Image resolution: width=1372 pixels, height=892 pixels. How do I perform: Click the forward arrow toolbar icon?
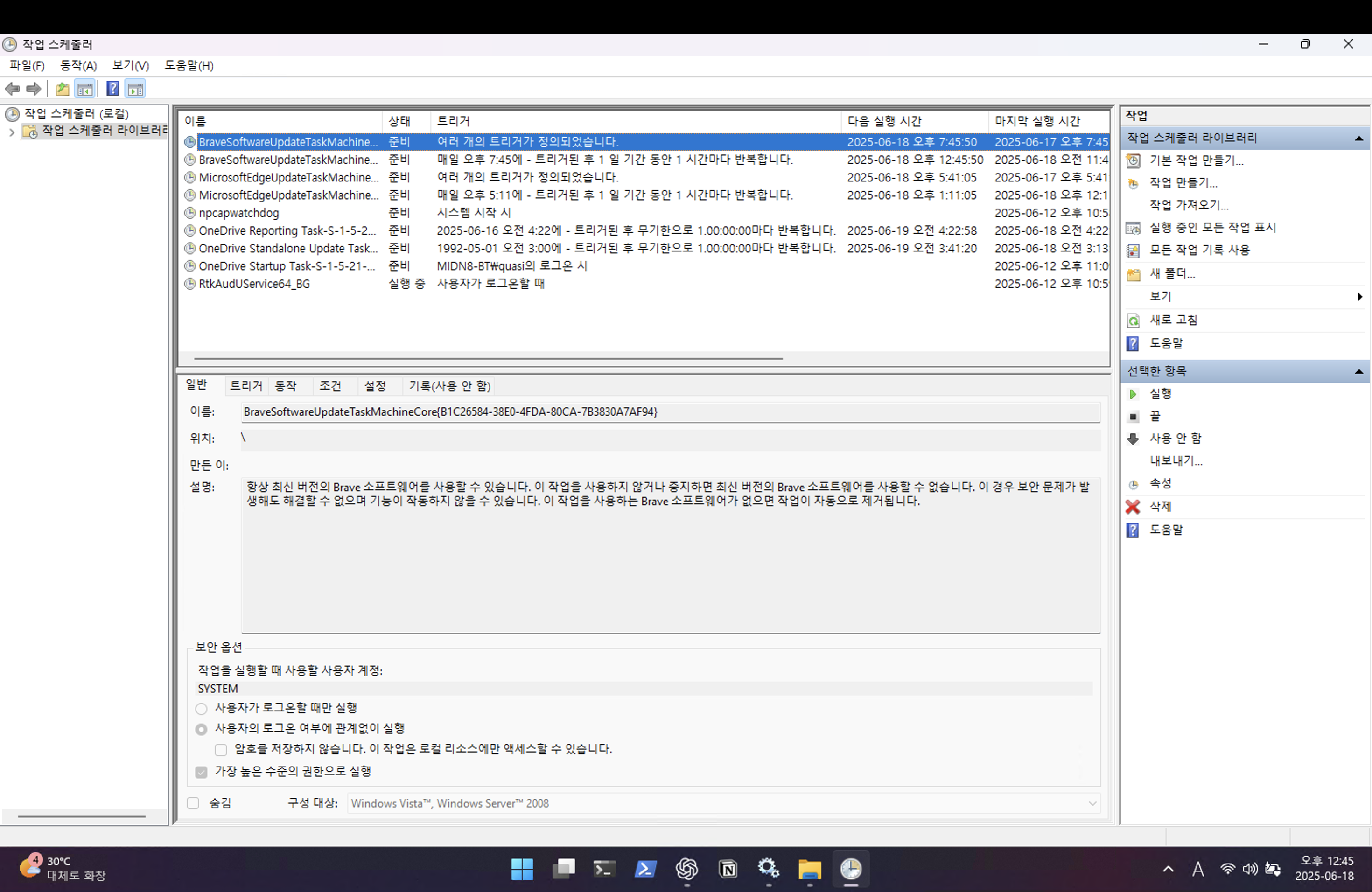(34, 89)
